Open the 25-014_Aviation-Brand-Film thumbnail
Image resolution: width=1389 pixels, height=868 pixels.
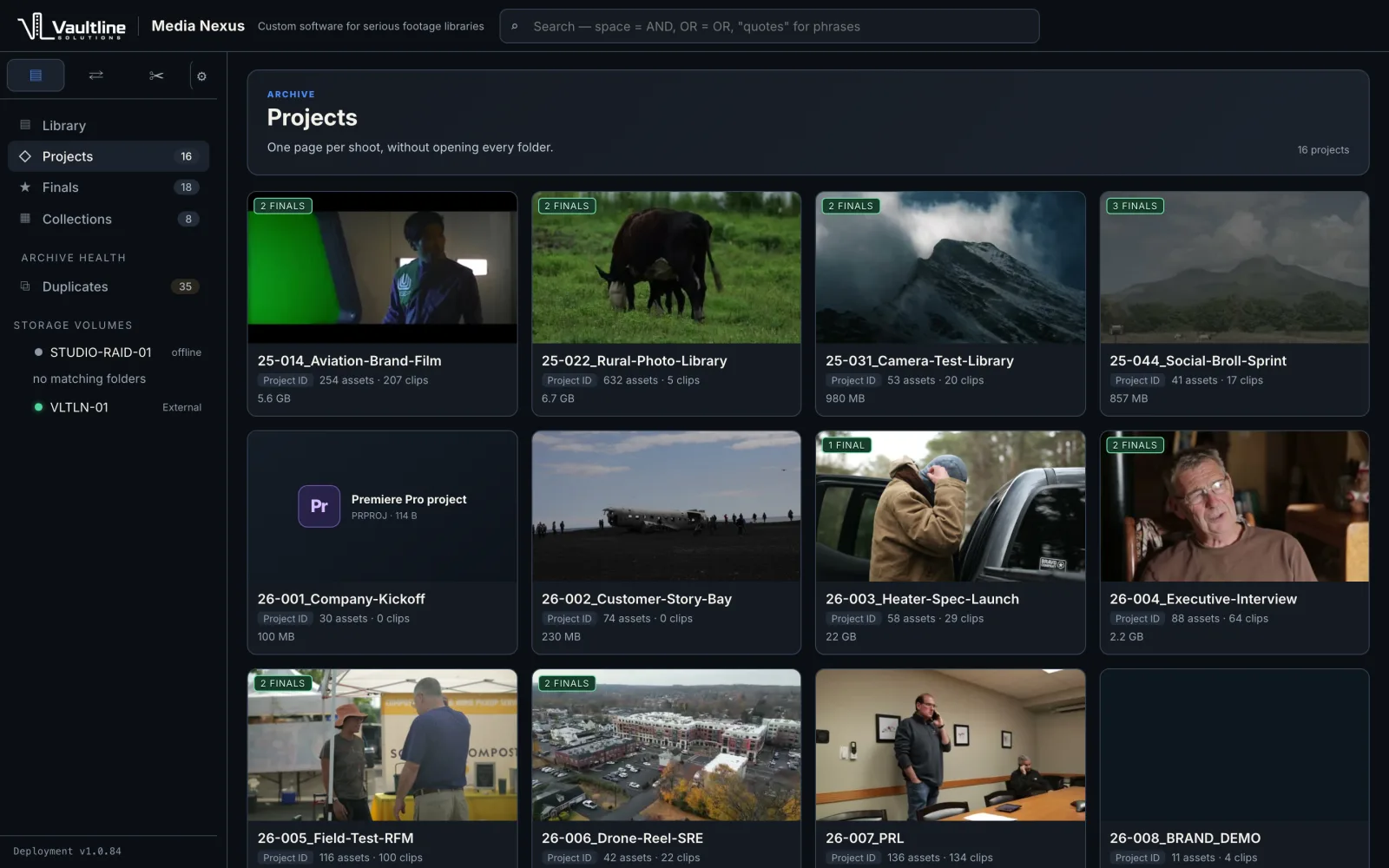382,267
